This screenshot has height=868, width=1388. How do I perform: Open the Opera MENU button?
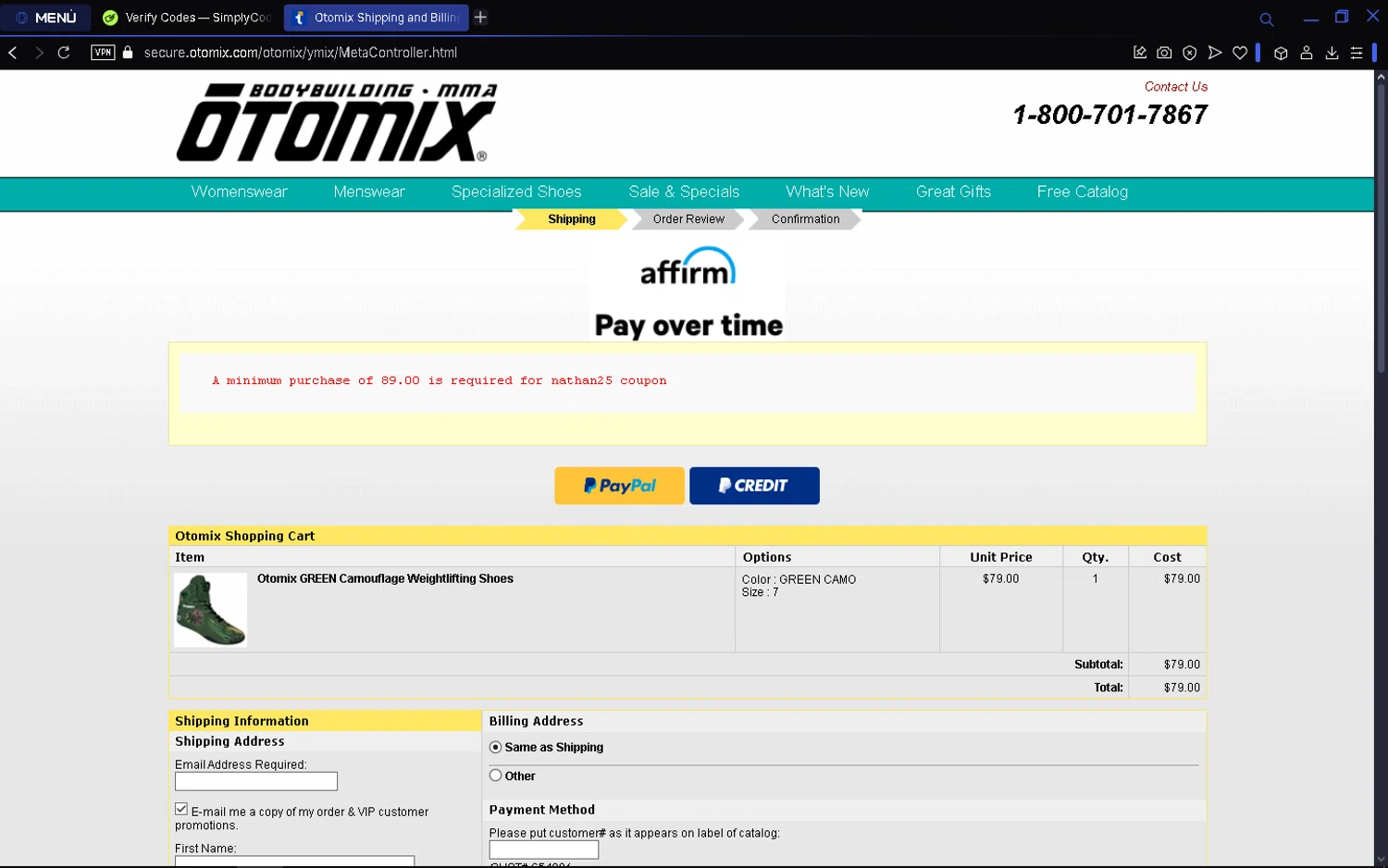click(46, 18)
